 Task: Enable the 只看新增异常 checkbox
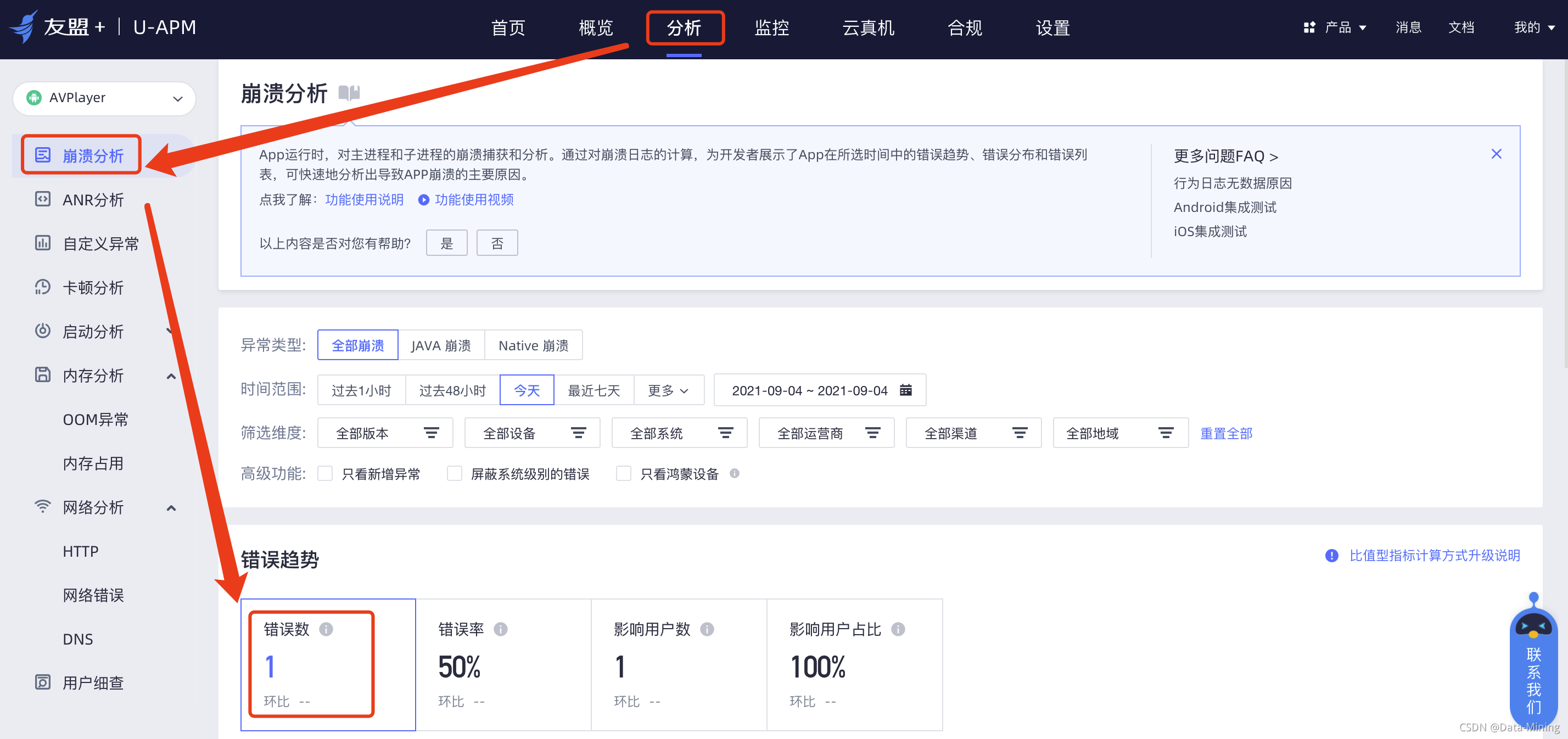pos(325,474)
